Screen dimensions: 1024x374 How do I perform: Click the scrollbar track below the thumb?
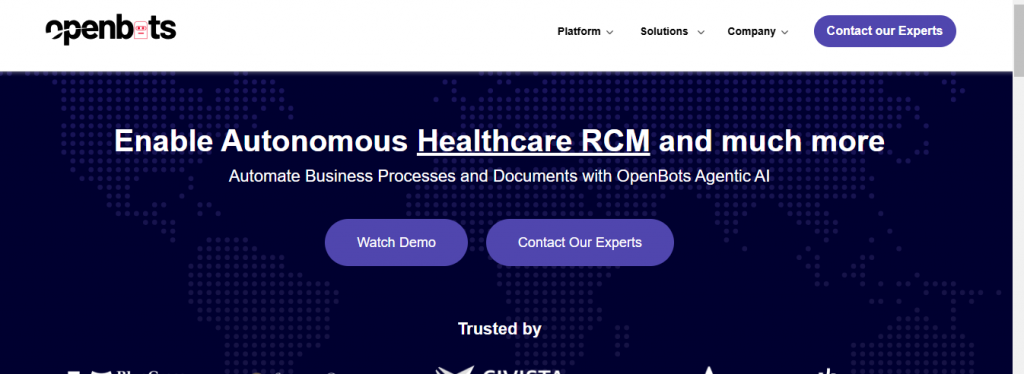[1018, 222]
